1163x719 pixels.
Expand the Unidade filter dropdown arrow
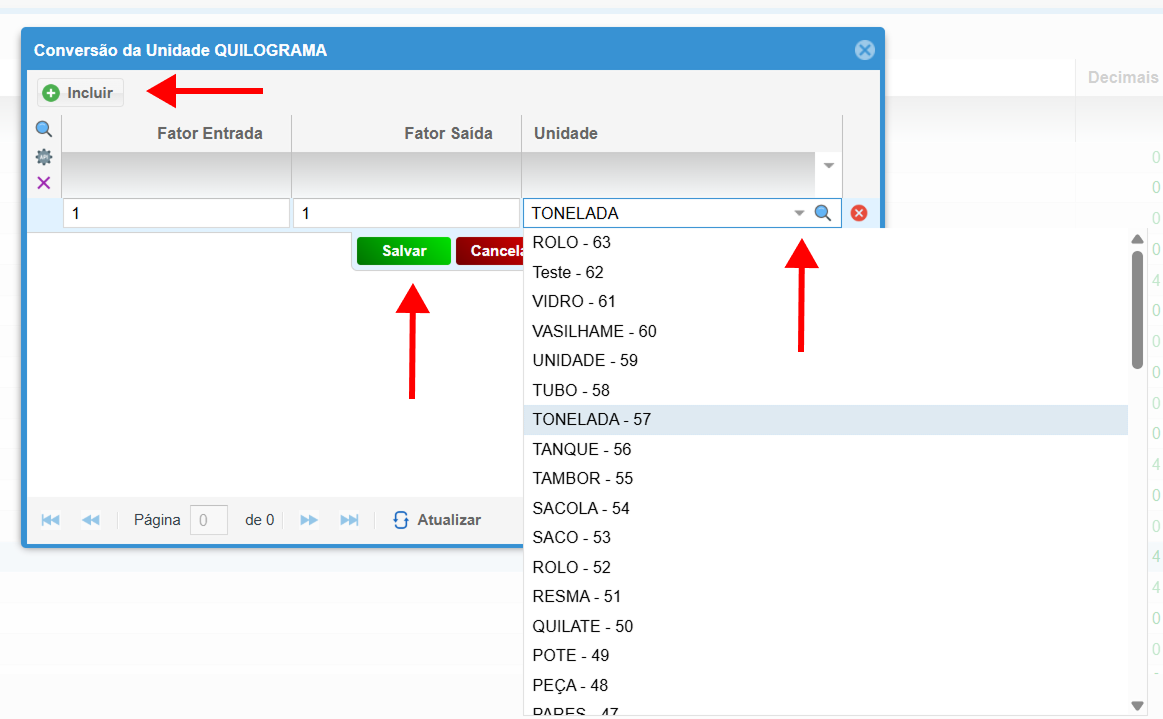828,165
